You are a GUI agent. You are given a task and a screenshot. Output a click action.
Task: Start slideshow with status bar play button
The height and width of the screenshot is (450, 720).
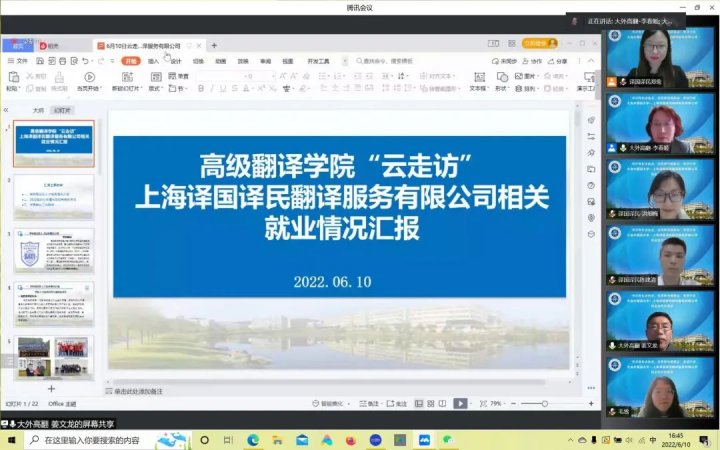pyautogui.click(x=460, y=403)
